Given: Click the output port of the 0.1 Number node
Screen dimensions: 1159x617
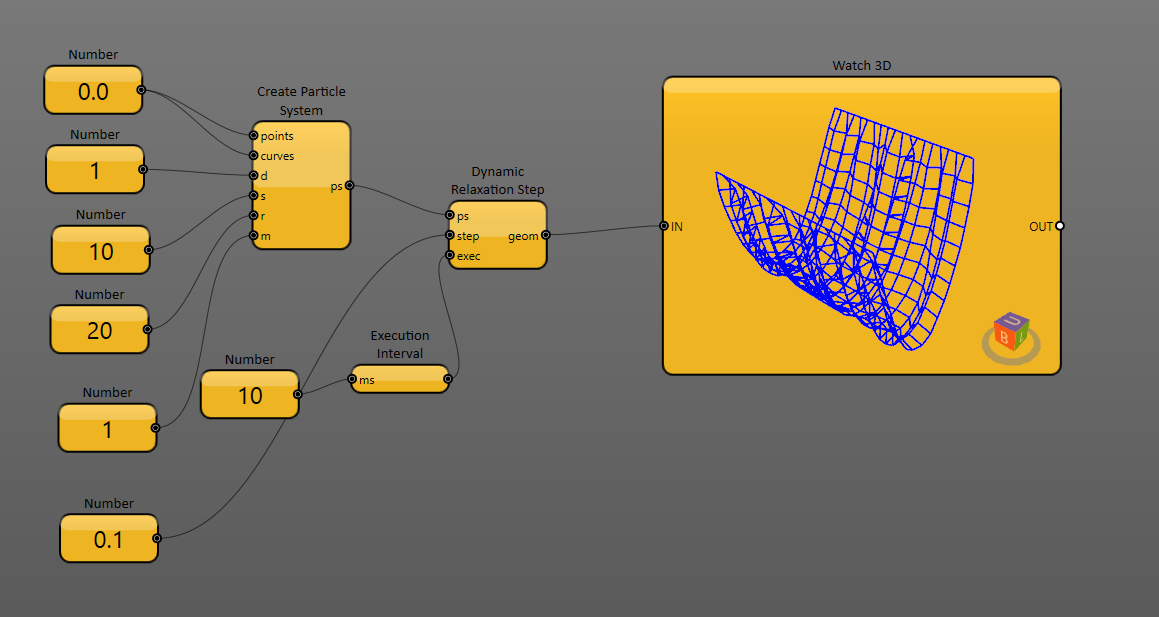Looking at the screenshot, I should pyautogui.click(x=157, y=538).
